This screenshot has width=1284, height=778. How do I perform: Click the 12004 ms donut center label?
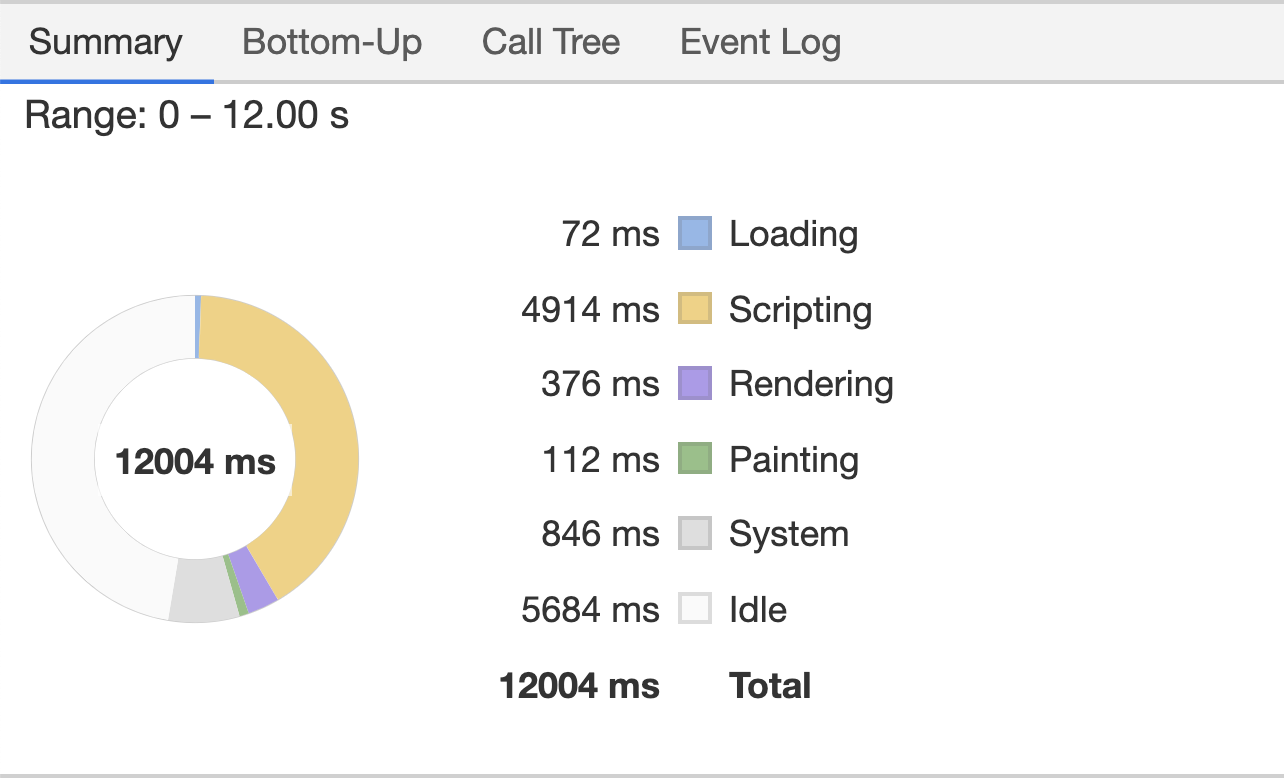coord(195,462)
